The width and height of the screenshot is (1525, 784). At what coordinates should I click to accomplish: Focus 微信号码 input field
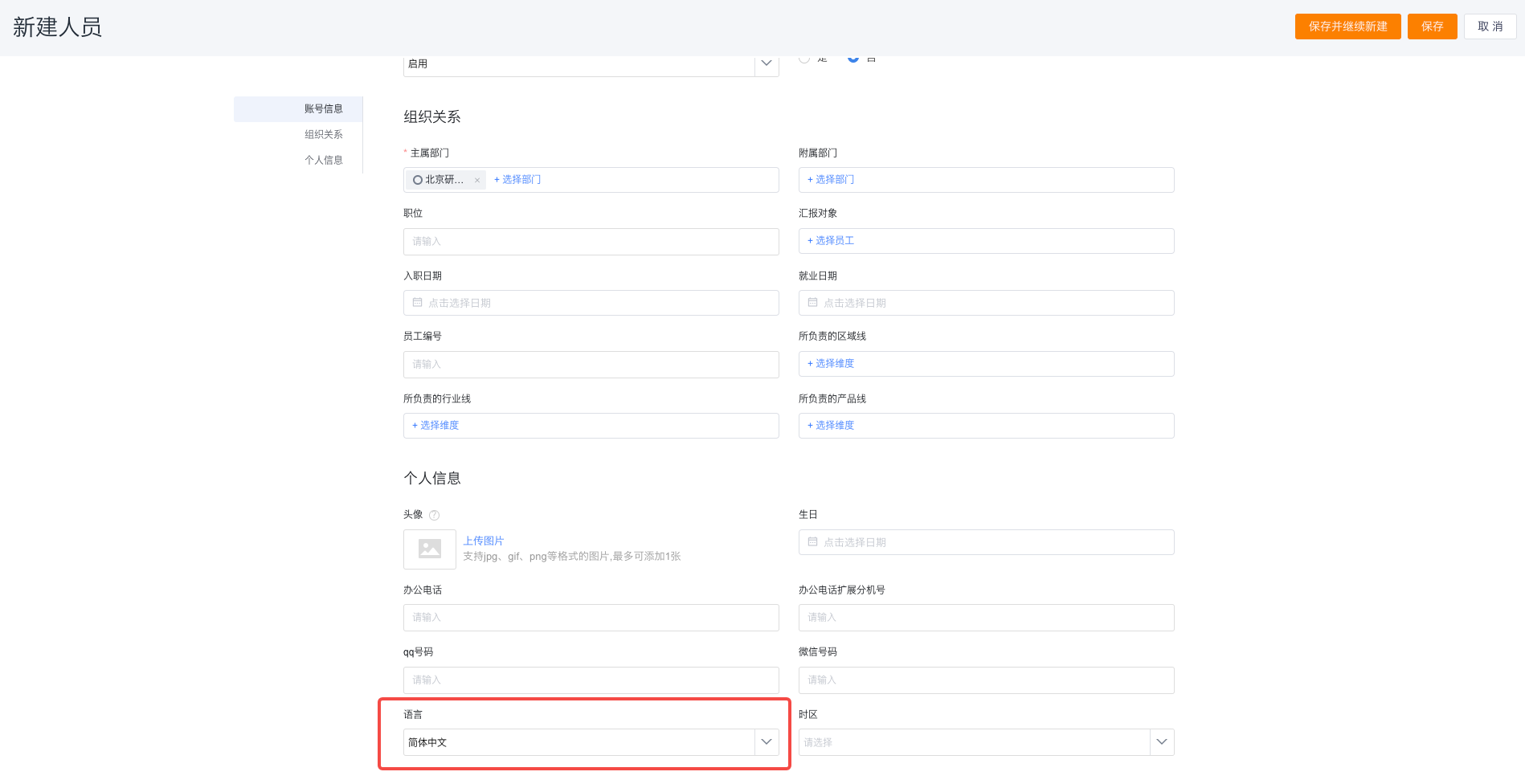coord(987,680)
